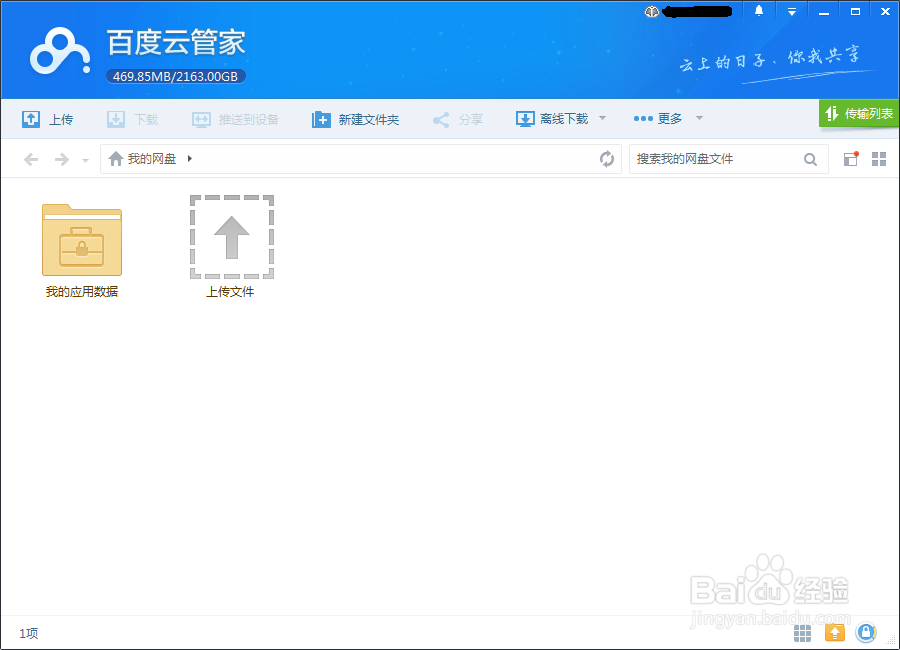Click the 上传 upload toolbar button
900x650 pixels.
point(48,119)
